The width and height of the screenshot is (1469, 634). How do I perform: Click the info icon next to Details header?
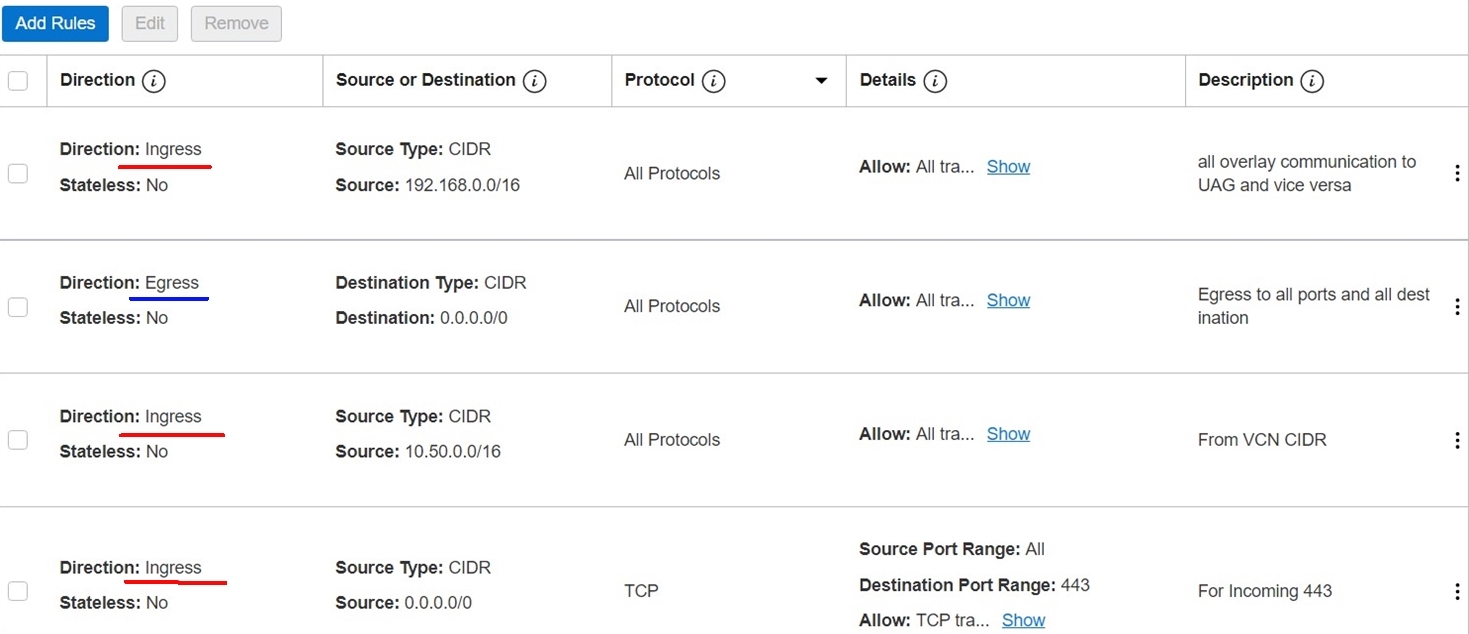coord(935,81)
